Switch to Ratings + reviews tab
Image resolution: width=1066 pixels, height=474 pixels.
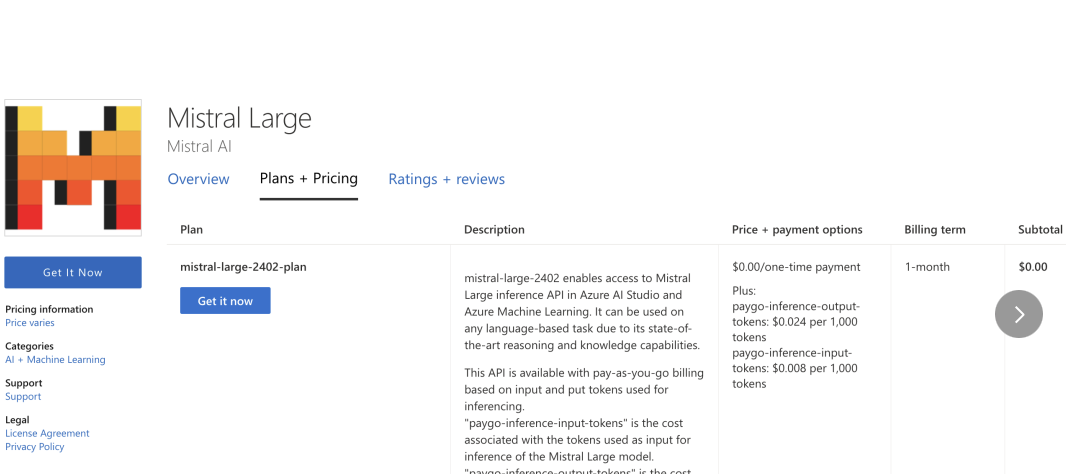coord(447,179)
